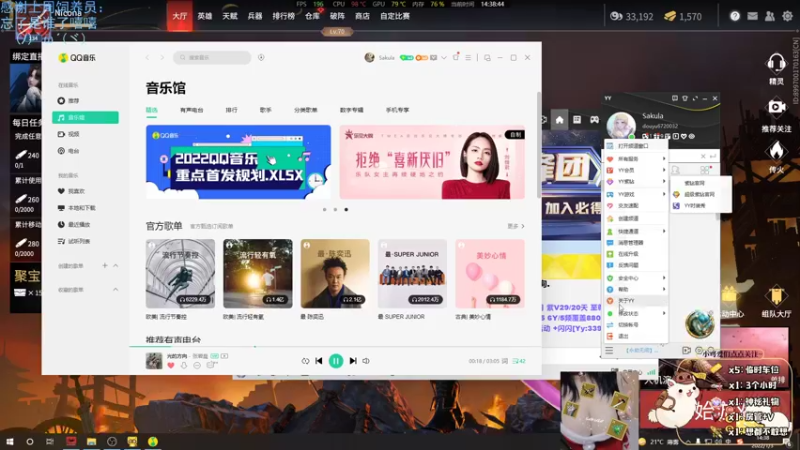Open the skin/theme icon in QQ Music title bar
The height and width of the screenshot is (450, 800).
tap(456, 57)
